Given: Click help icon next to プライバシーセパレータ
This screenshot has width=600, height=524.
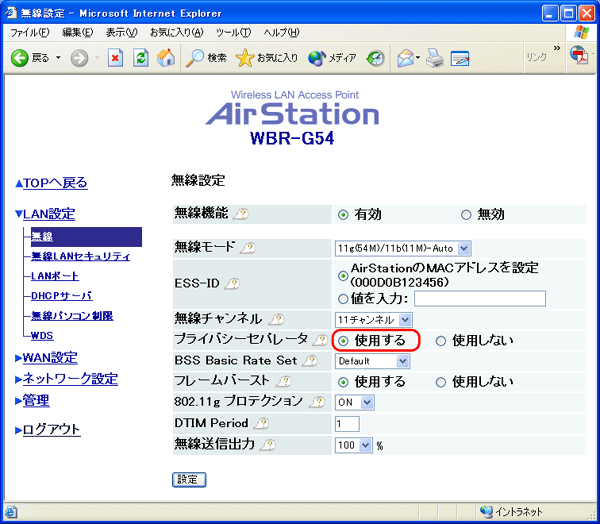Looking at the screenshot, I should [x=320, y=340].
